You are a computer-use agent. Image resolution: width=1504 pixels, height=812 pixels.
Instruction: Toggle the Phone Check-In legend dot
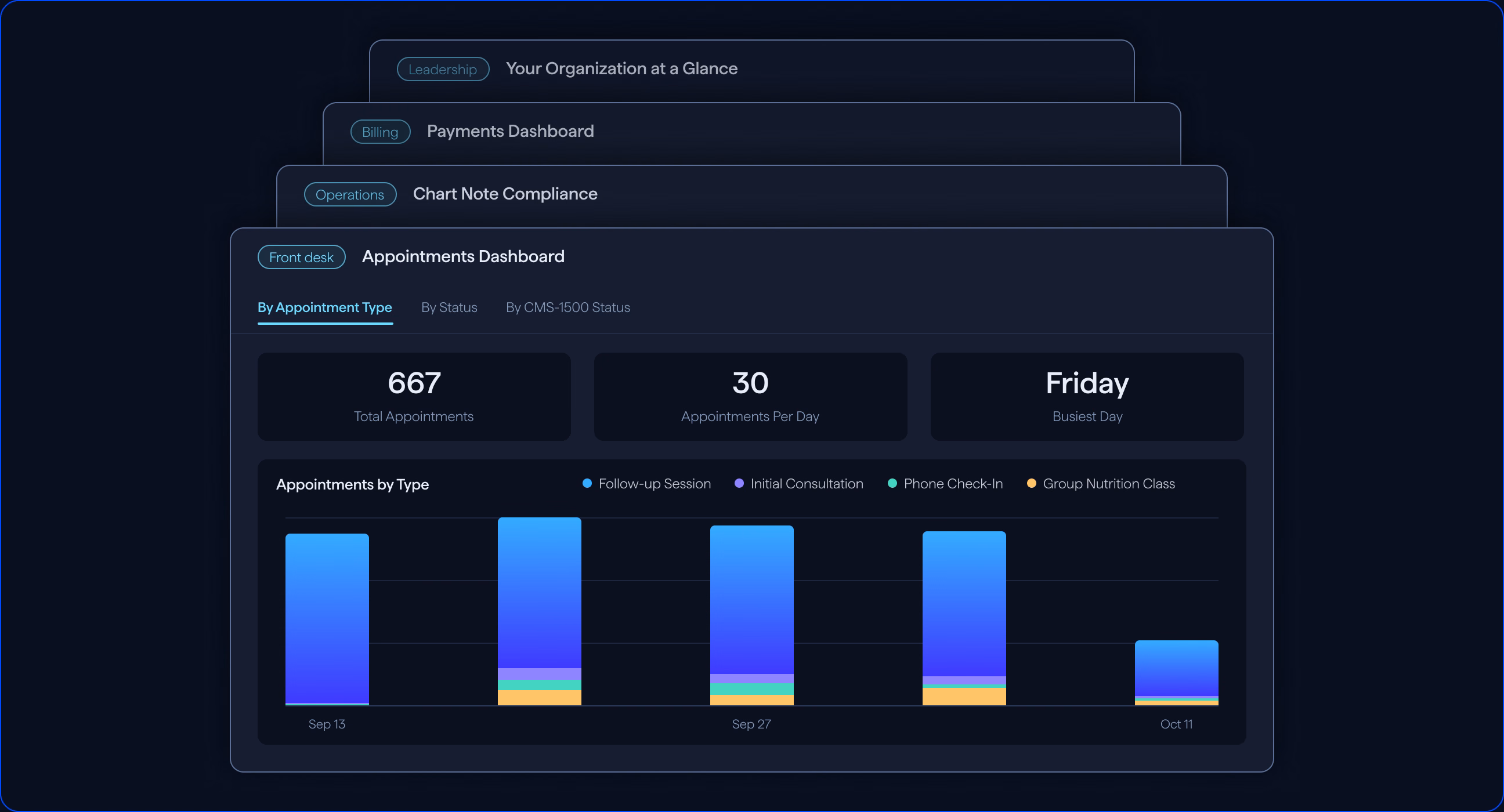pos(891,483)
